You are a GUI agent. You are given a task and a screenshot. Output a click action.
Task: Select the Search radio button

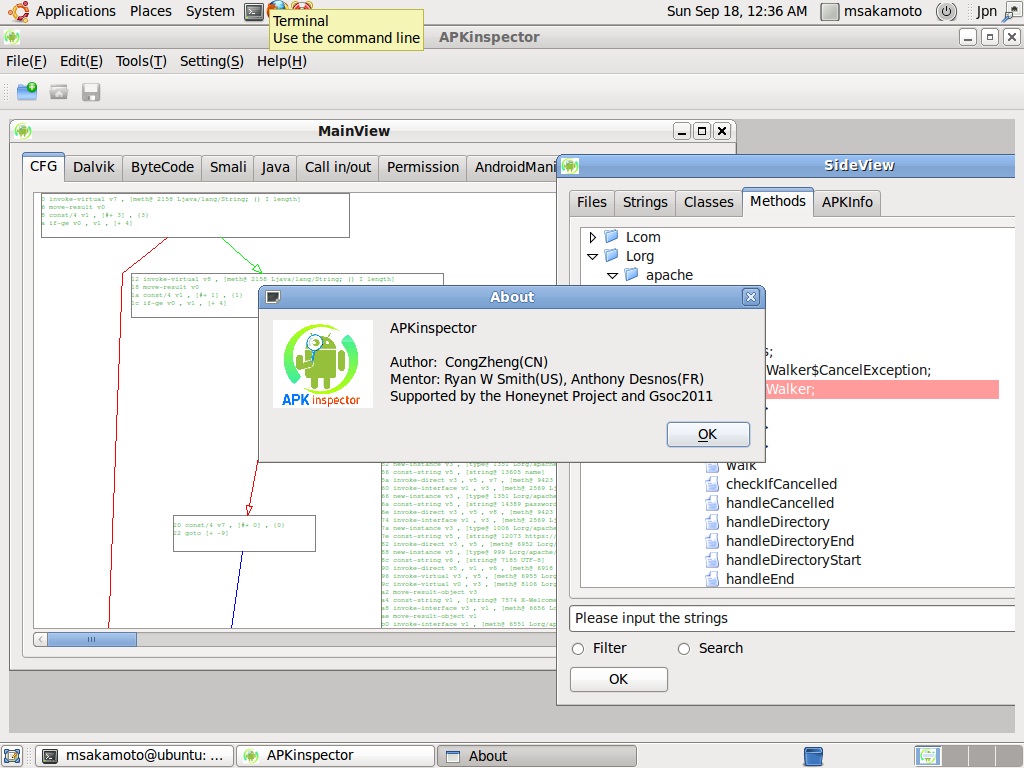684,648
